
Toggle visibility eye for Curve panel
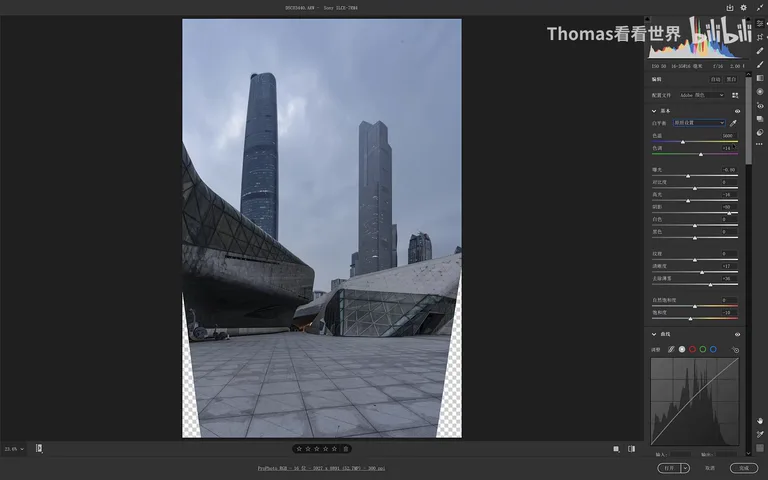(x=737, y=335)
